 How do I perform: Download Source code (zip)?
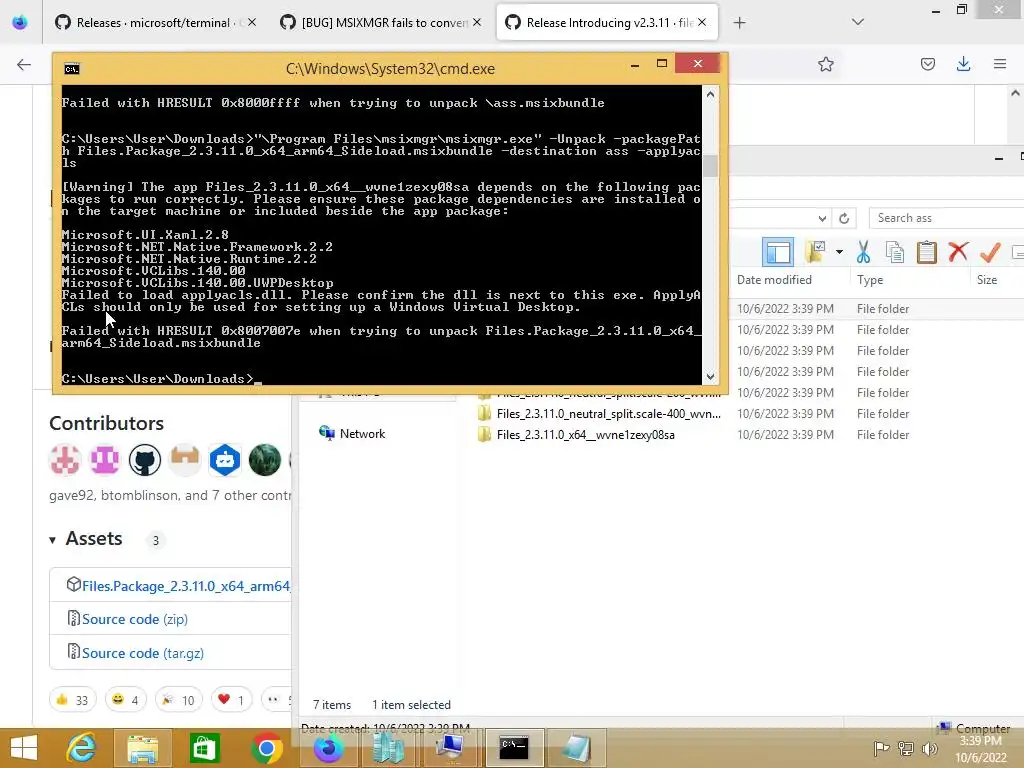click(135, 619)
